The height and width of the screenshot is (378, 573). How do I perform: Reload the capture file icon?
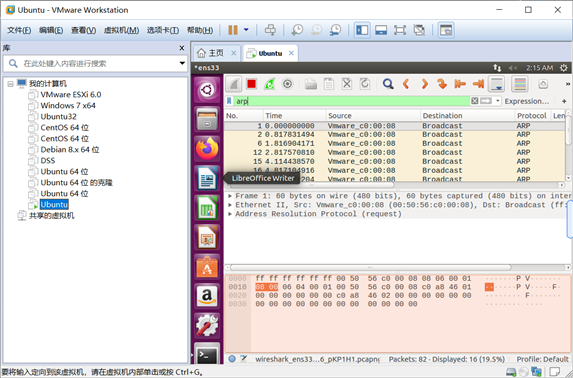point(365,84)
